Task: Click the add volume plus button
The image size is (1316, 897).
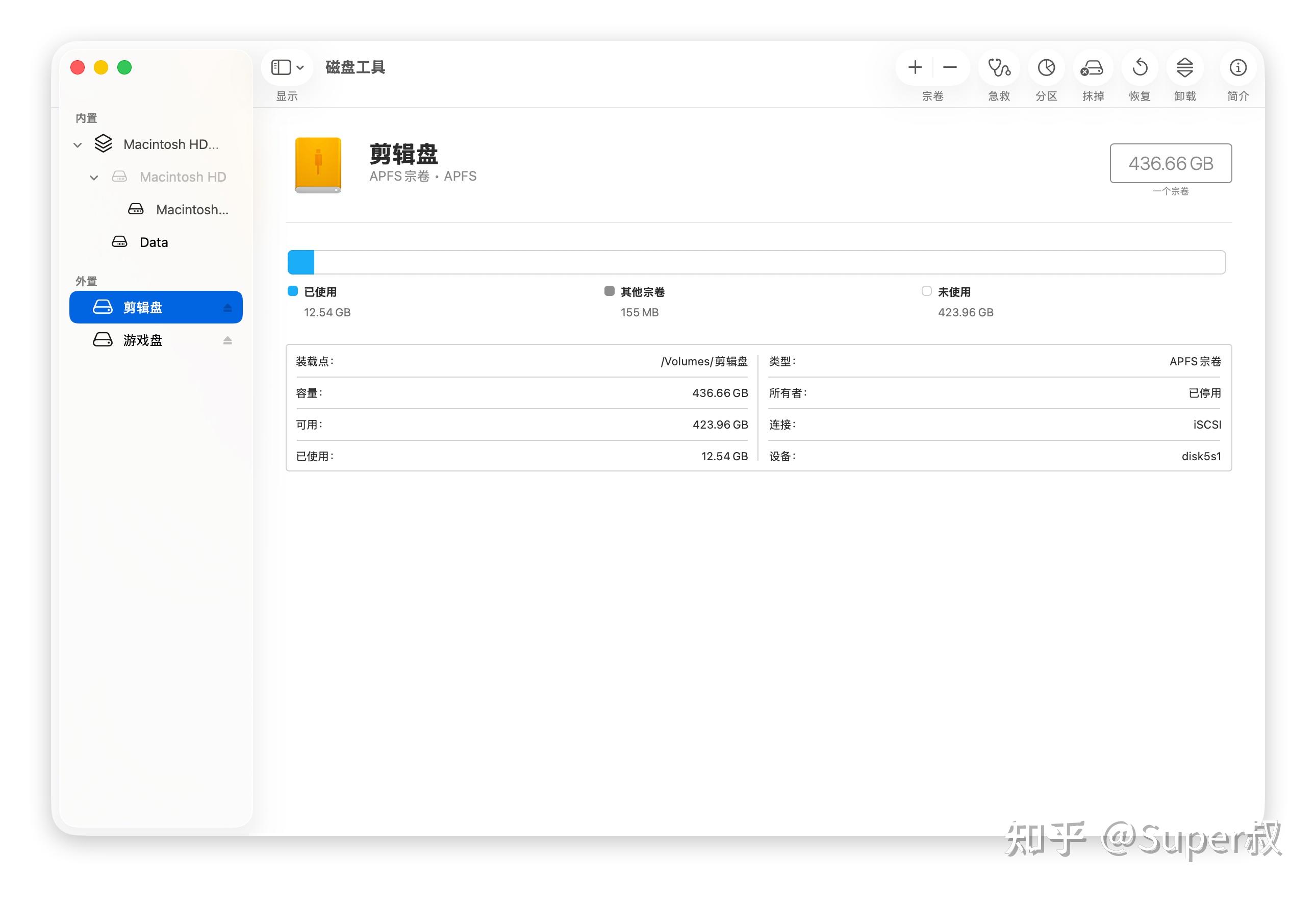Action: click(x=915, y=67)
